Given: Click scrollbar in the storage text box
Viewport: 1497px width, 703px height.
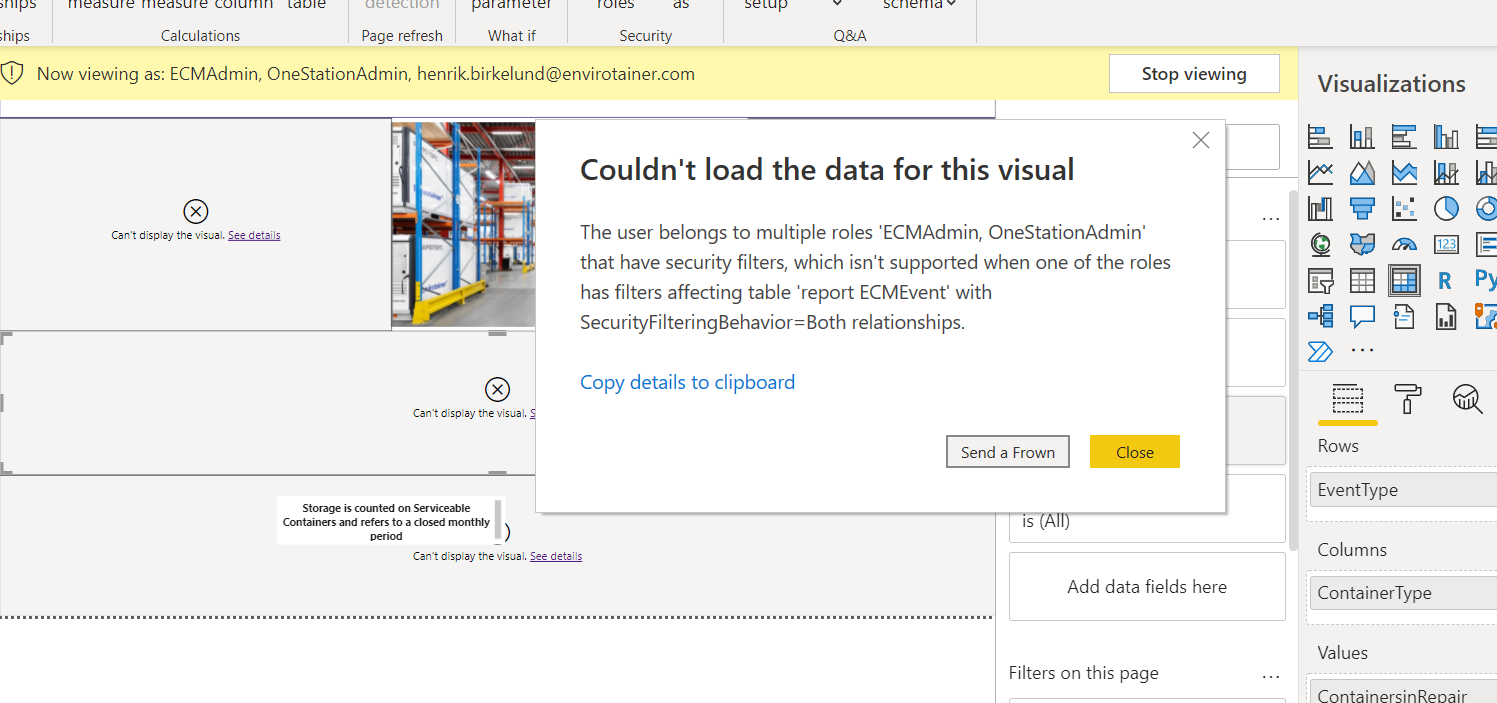Looking at the screenshot, I should click(499, 520).
